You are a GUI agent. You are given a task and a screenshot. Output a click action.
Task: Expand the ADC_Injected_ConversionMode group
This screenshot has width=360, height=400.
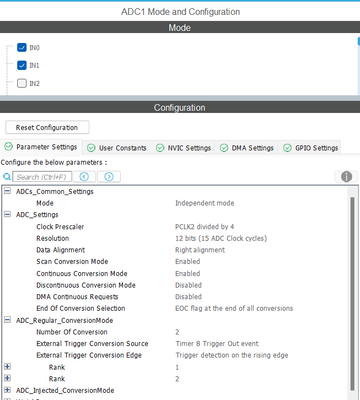pyautogui.click(x=7, y=390)
